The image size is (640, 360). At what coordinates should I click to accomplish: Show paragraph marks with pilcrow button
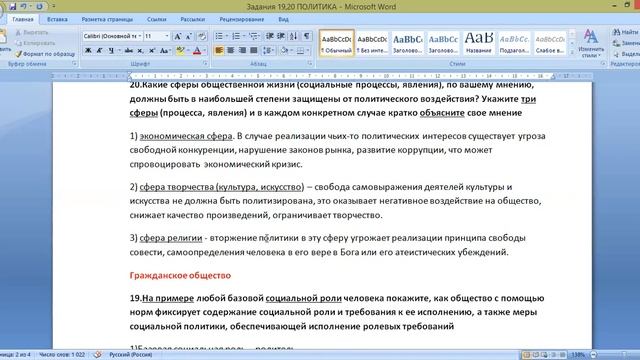(307, 37)
